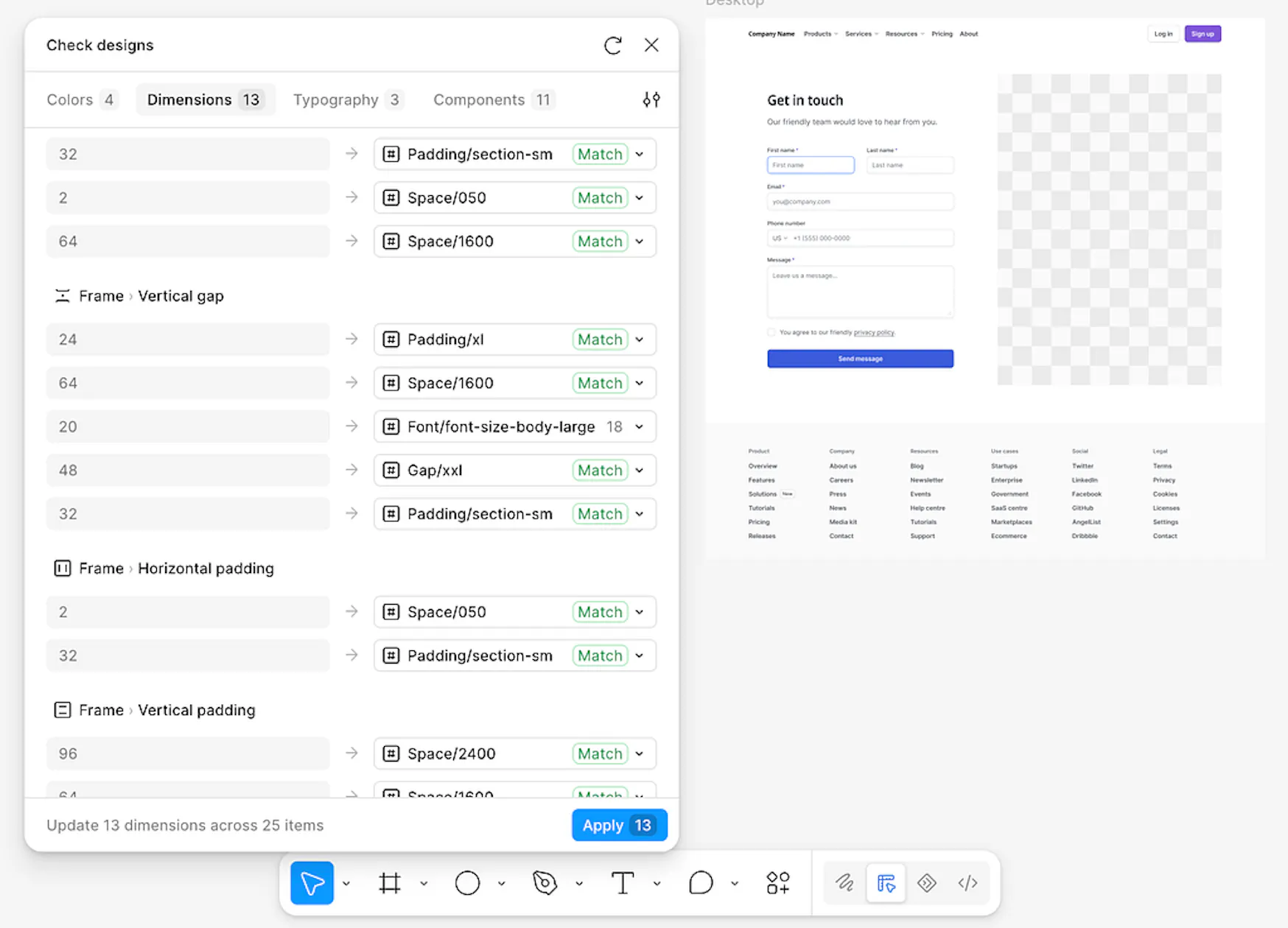Open Padding/section-sm dropdown in Horizontal padding section
This screenshot has width=1288, height=928.
click(x=640, y=655)
